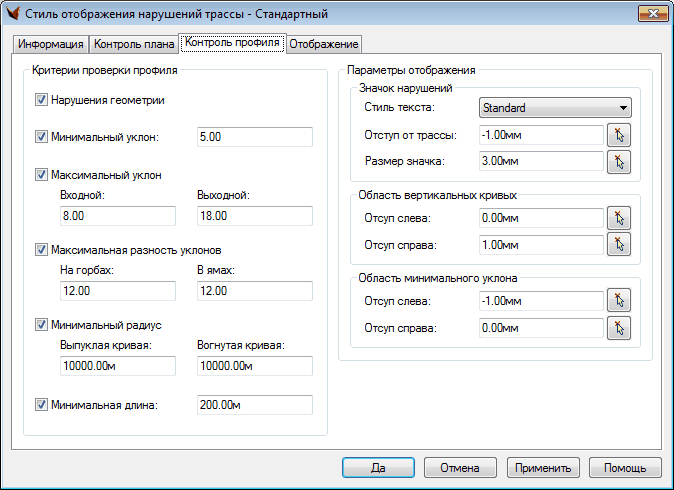
Task: Click the Минимальная длина input field
Action: click(x=254, y=405)
